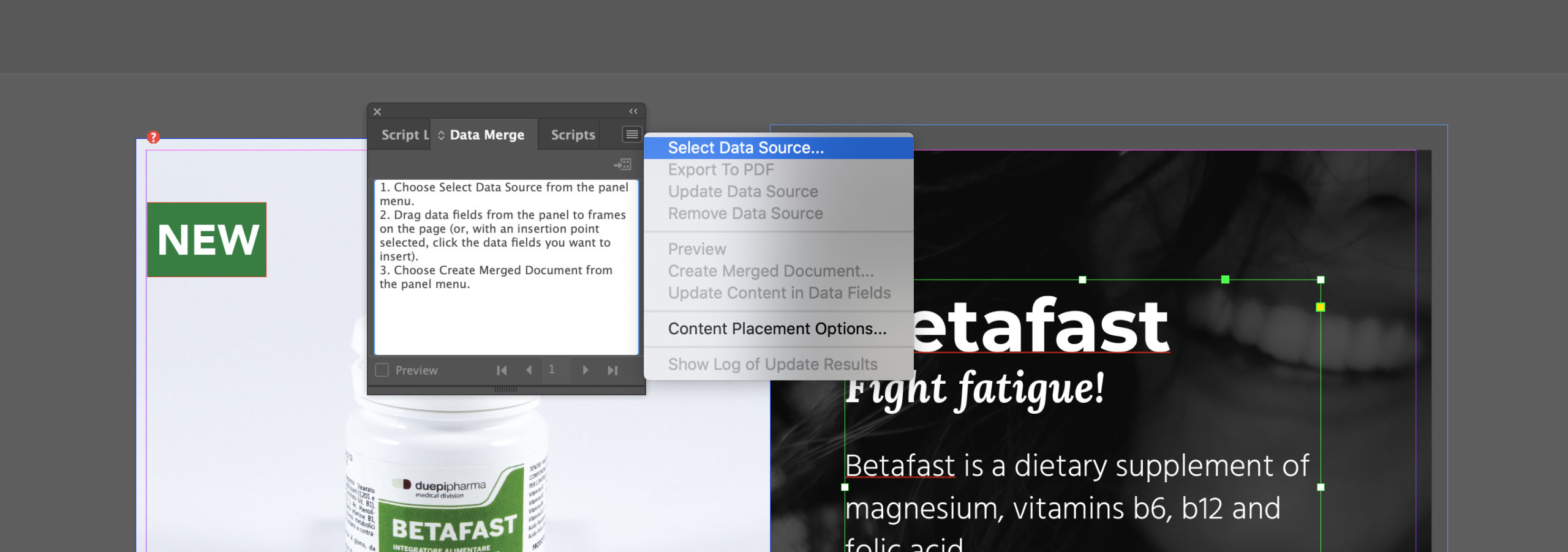The image size is (1568, 552).
Task: Click the red question mark warning badge
Action: [x=153, y=137]
